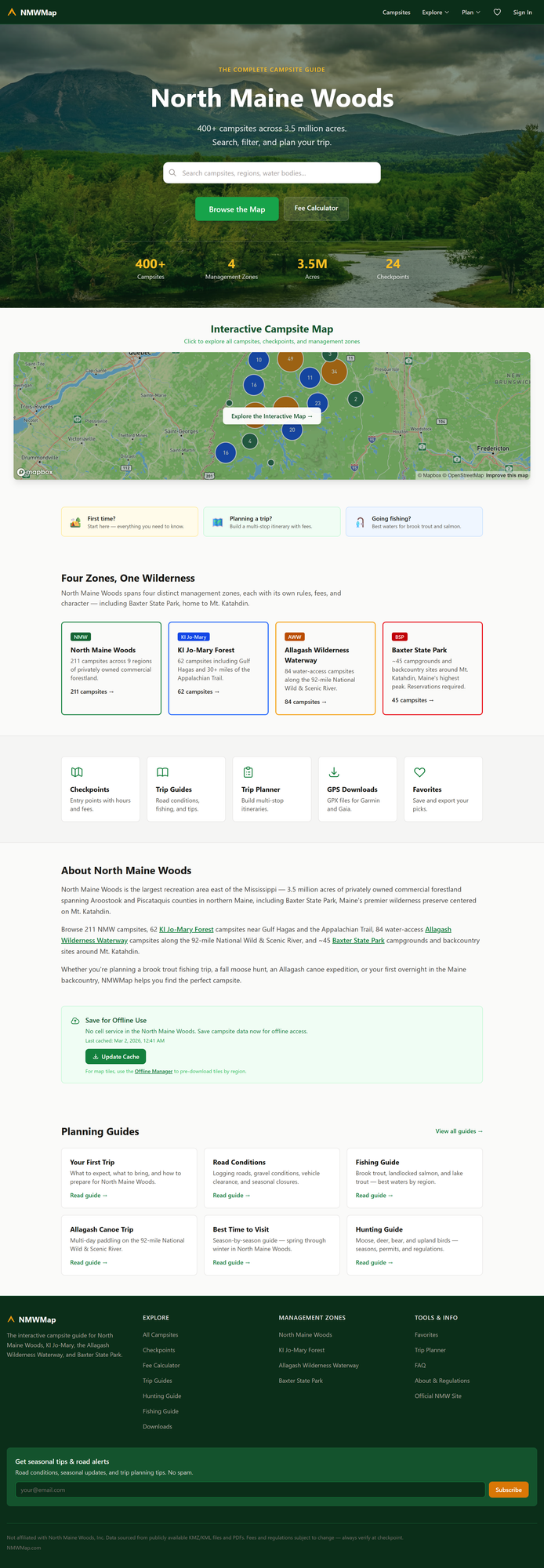Open the 211 campsites link
The height and width of the screenshot is (1568, 544).
92,692
